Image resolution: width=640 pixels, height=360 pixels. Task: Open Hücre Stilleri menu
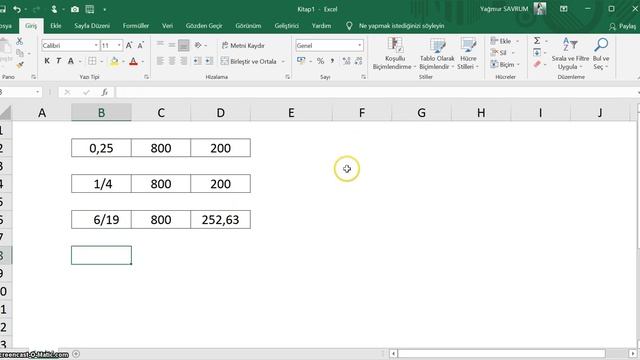[x=468, y=53]
